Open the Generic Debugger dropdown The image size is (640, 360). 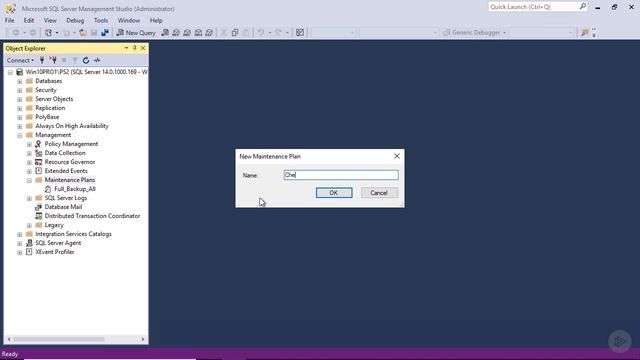click(x=504, y=33)
